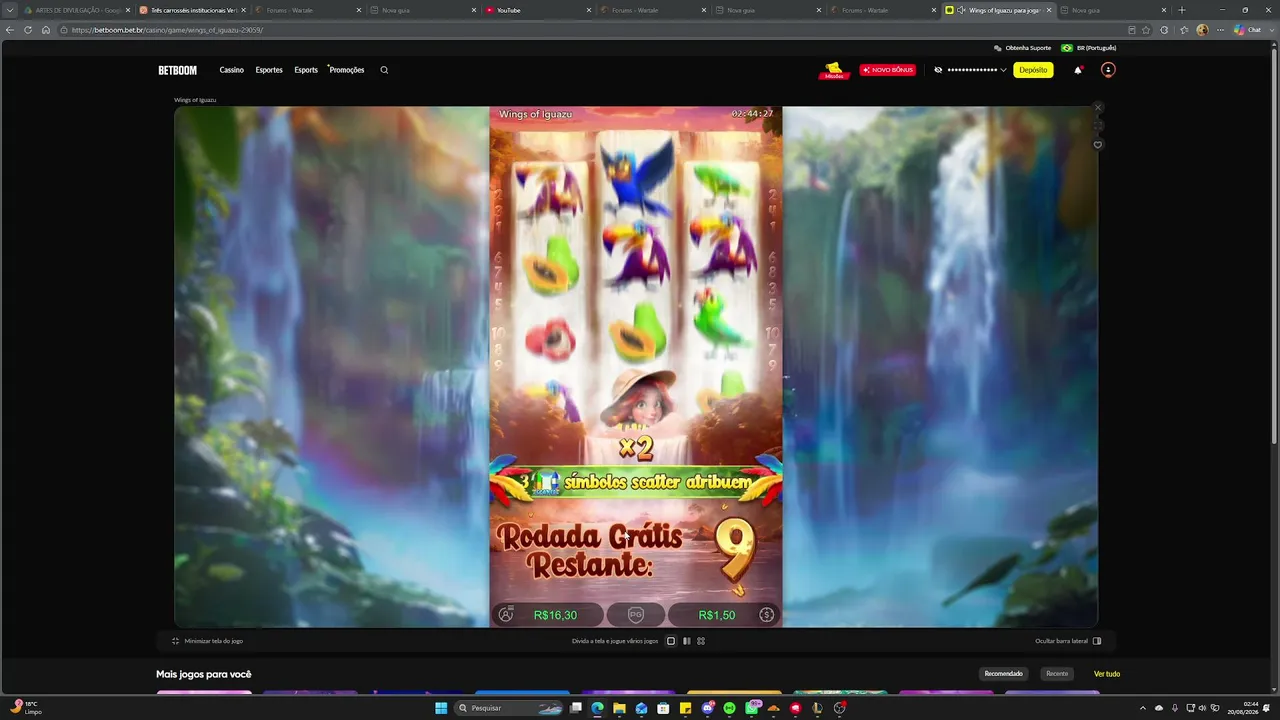1280x720 pixels.
Task: Switch to ARTES DE DIVULGAÇÃO browser tab
Action: point(76,10)
